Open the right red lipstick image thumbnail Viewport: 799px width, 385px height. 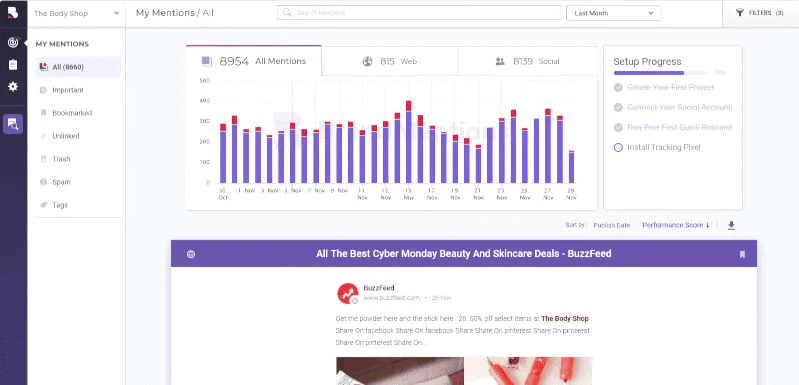point(528,371)
